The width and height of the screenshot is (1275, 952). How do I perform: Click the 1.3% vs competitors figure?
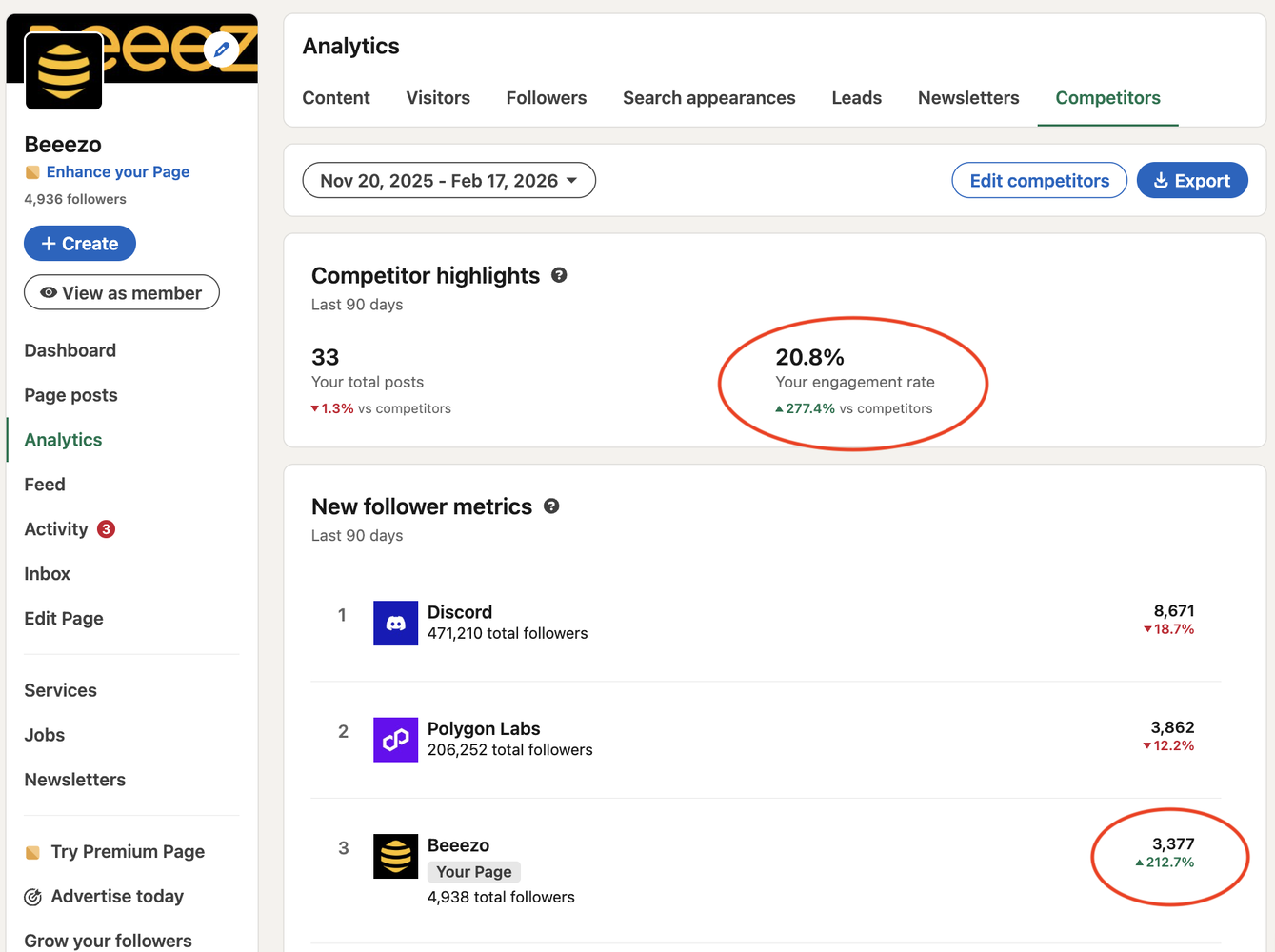(381, 408)
